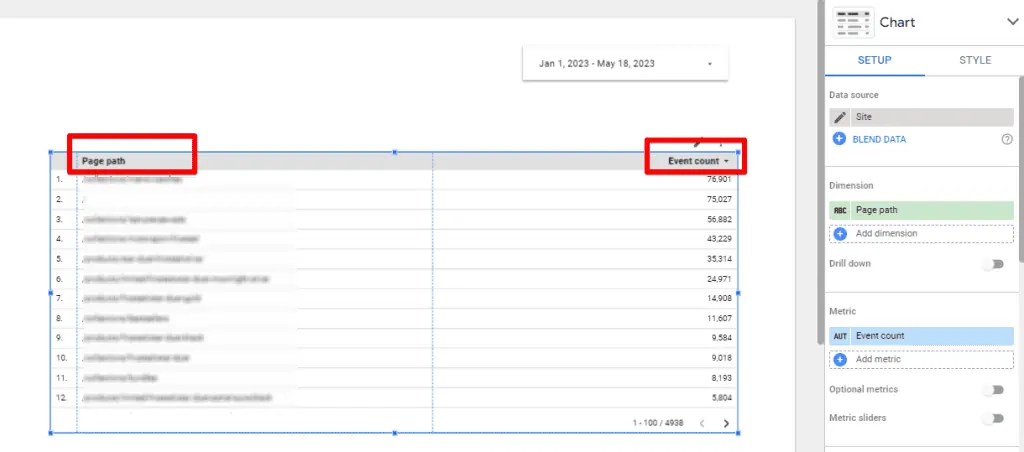Switch to the STYLE tab
This screenshot has width=1024, height=452.
(974, 60)
